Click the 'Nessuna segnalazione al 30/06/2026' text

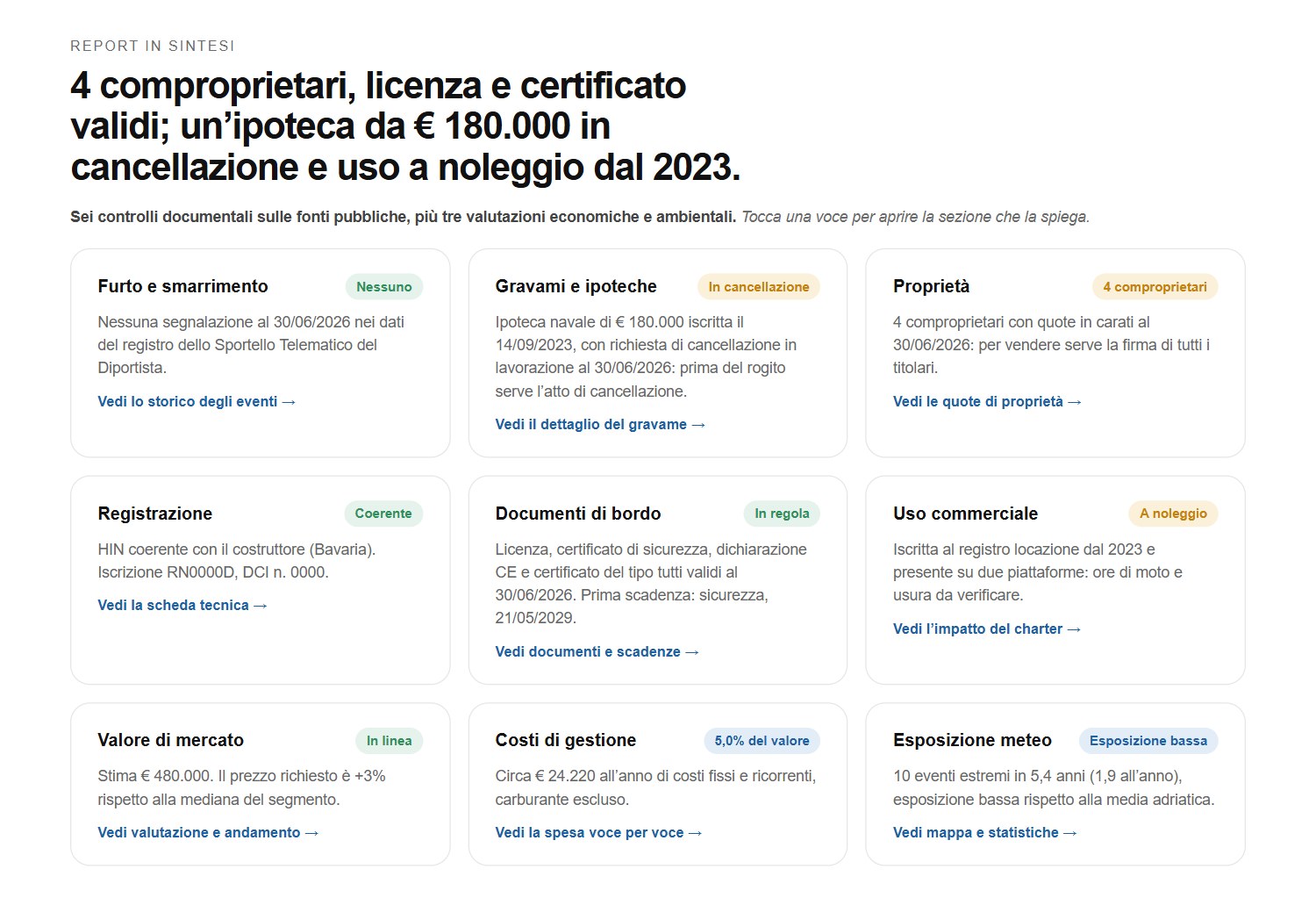click(x=251, y=345)
